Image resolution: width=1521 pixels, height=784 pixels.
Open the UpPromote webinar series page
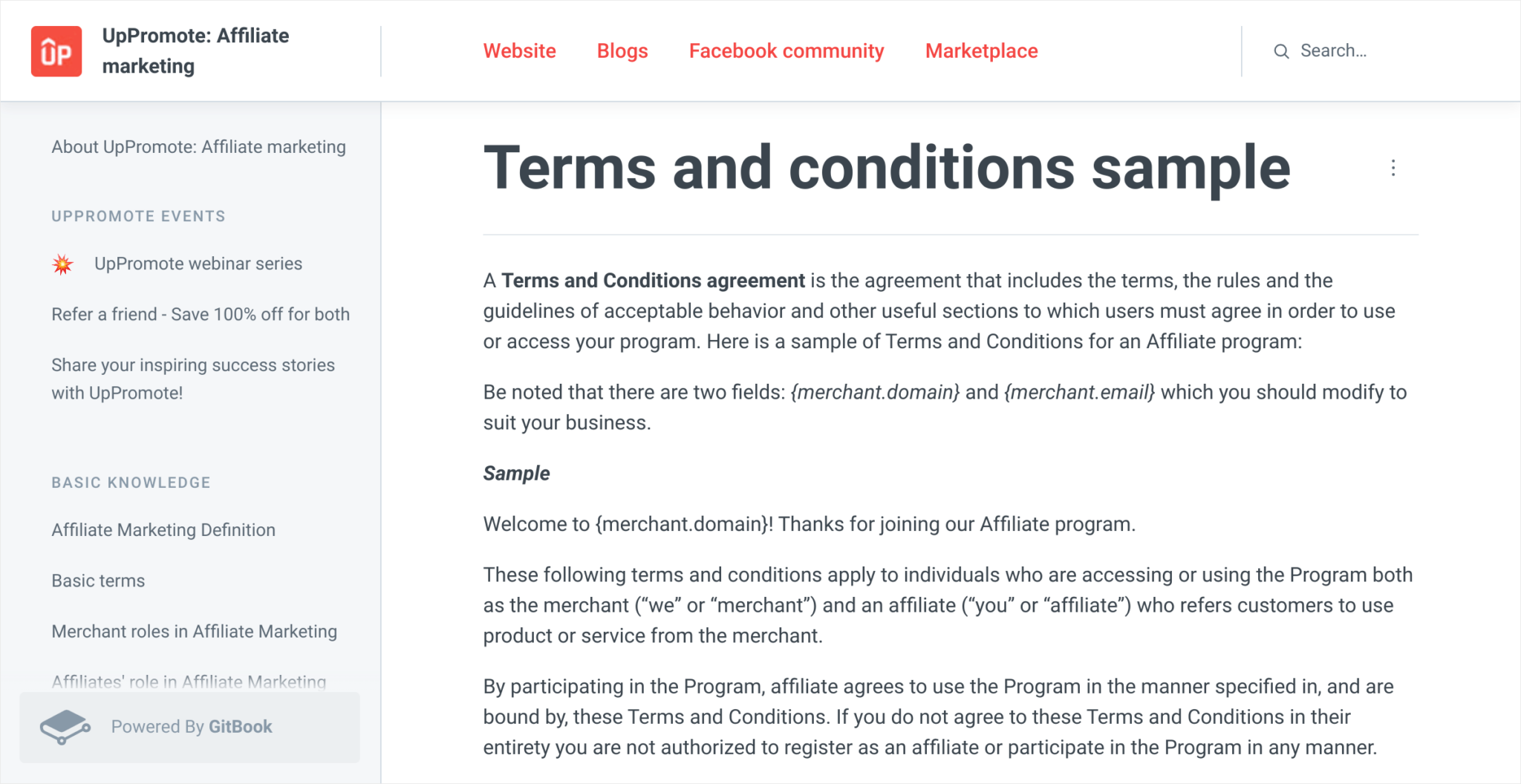pos(198,263)
